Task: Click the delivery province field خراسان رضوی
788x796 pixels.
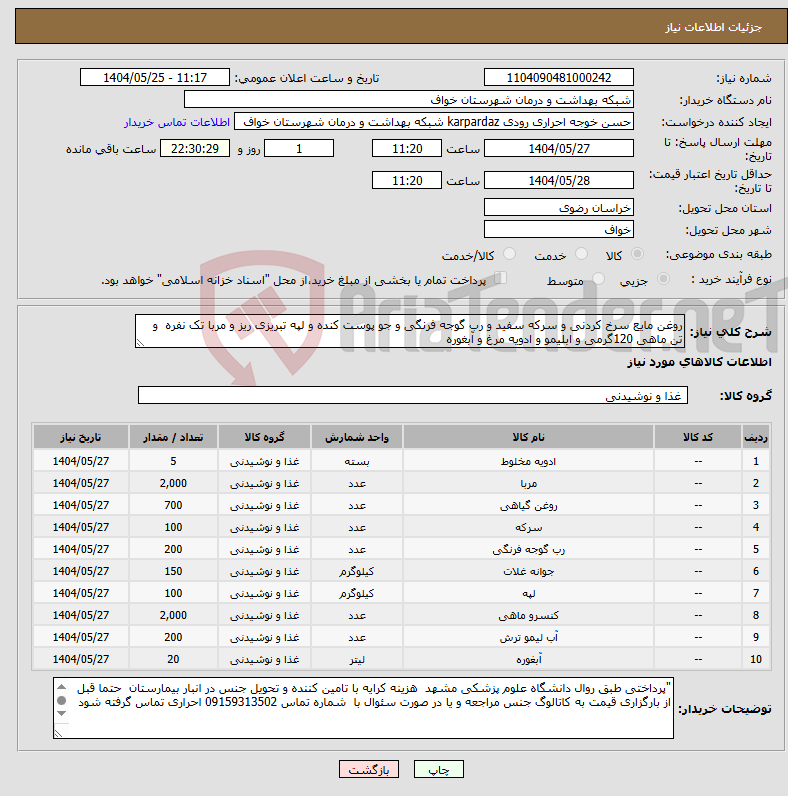Action: pos(559,208)
